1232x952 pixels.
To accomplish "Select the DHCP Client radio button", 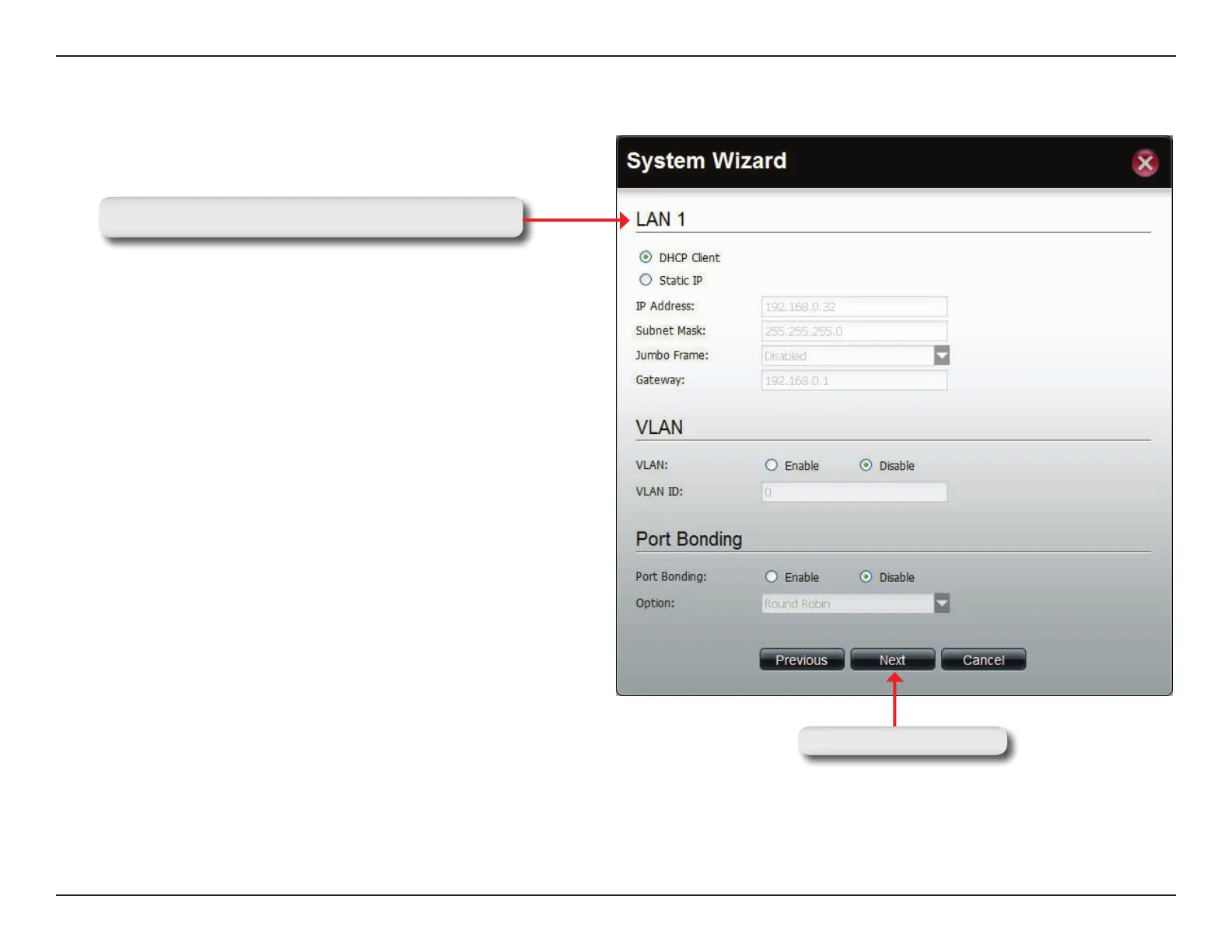I will pos(646,257).
